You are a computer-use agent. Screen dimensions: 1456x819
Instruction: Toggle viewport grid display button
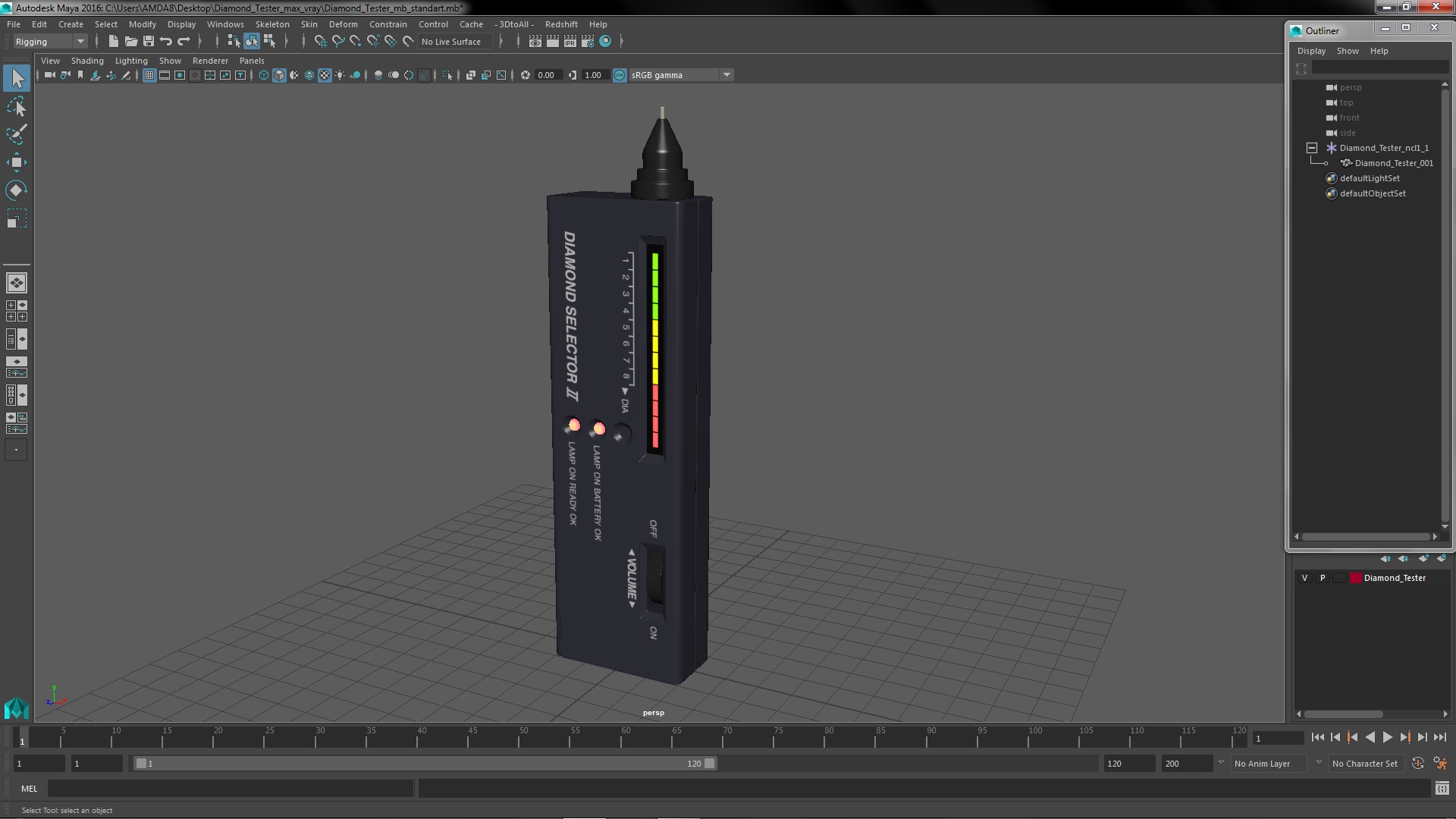click(x=149, y=75)
